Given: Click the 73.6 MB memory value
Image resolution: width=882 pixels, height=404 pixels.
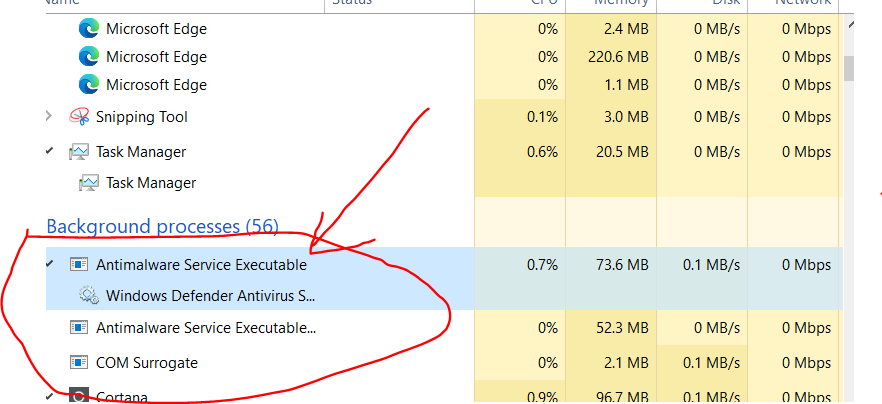Looking at the screenshot, I should click(622, 264).
